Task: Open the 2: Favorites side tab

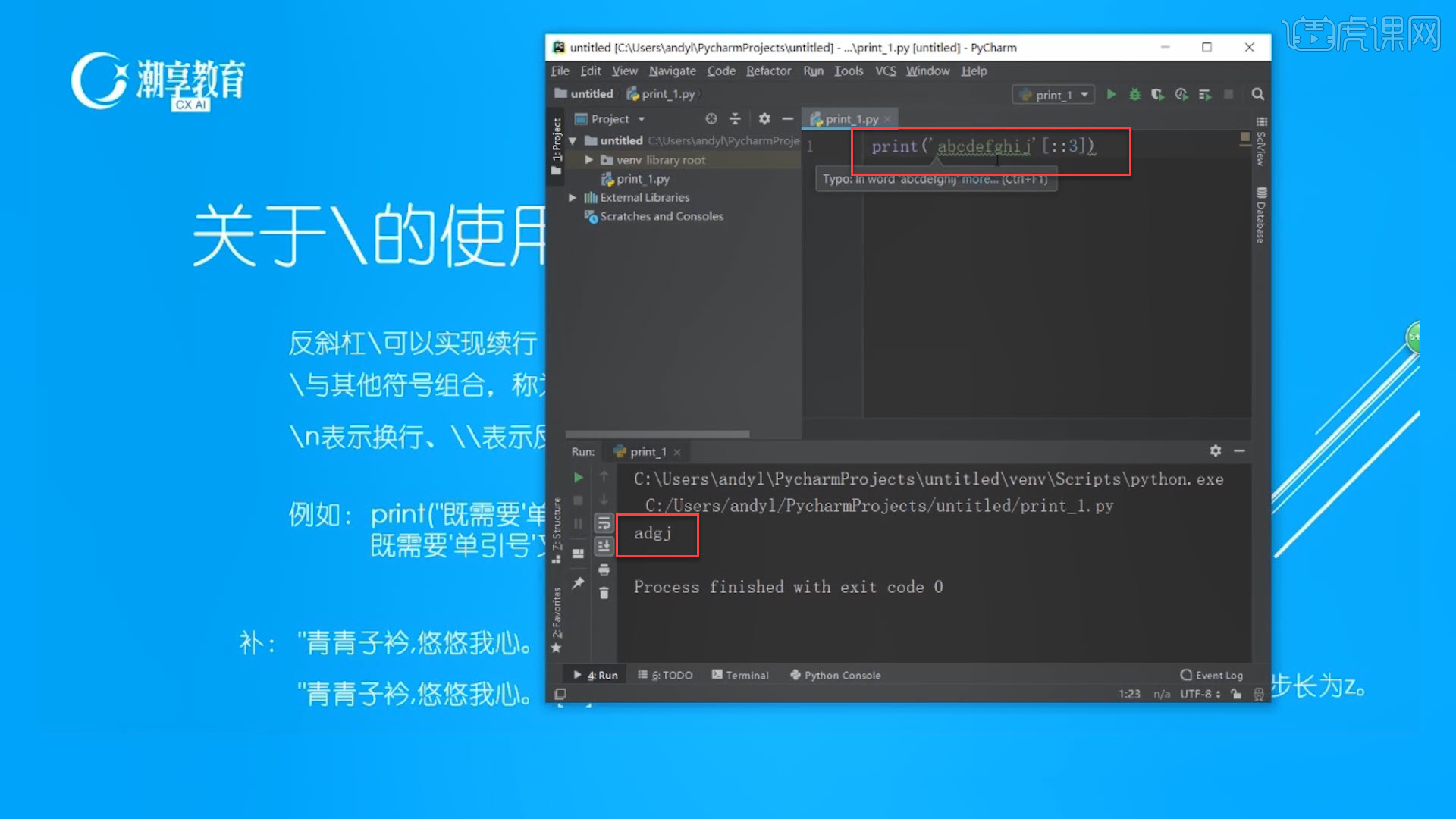Action: point(557,620)
